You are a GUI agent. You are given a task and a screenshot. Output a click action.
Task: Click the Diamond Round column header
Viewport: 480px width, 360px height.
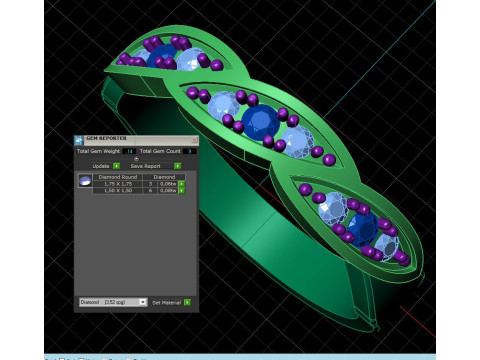pos(118,177)
